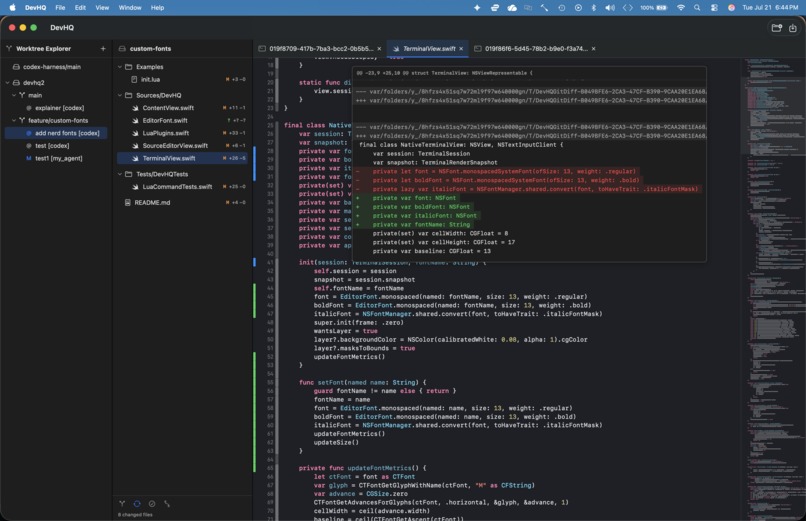Close the 019f86f6-5d45 tab
Viewport: 806px width, 521px height.
(593, 48)
